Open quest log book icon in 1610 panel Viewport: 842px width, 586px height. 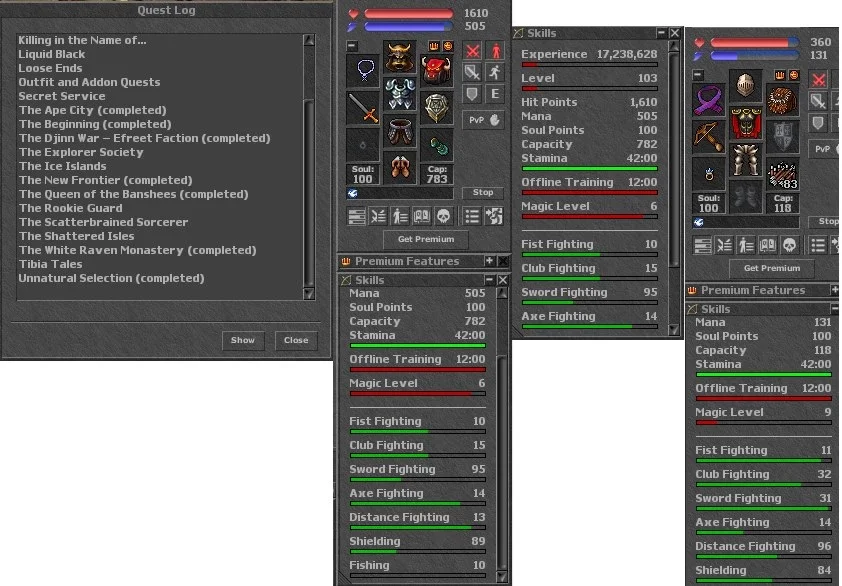(x=422, y=216)
